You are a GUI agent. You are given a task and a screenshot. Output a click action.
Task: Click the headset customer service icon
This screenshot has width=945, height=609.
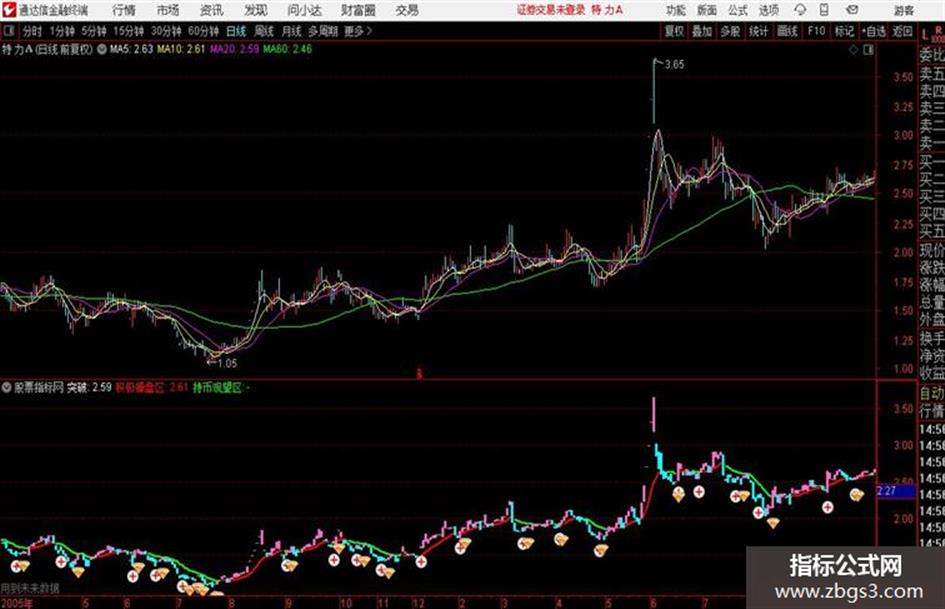800,10
